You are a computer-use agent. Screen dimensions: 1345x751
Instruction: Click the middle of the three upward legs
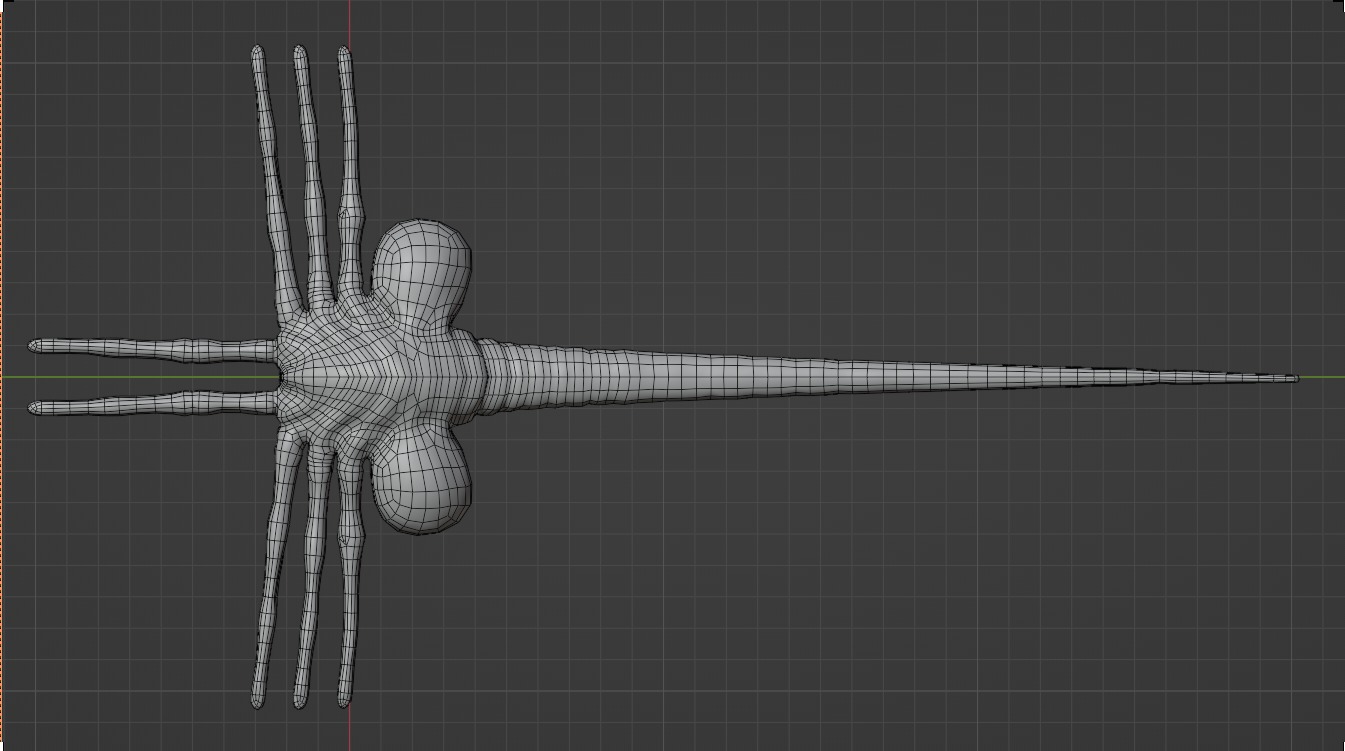point(311,175)
